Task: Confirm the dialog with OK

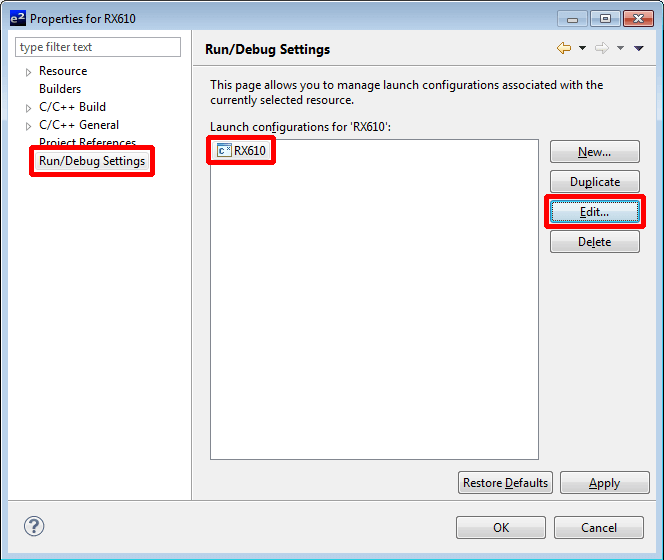Action: pos(500,527)
